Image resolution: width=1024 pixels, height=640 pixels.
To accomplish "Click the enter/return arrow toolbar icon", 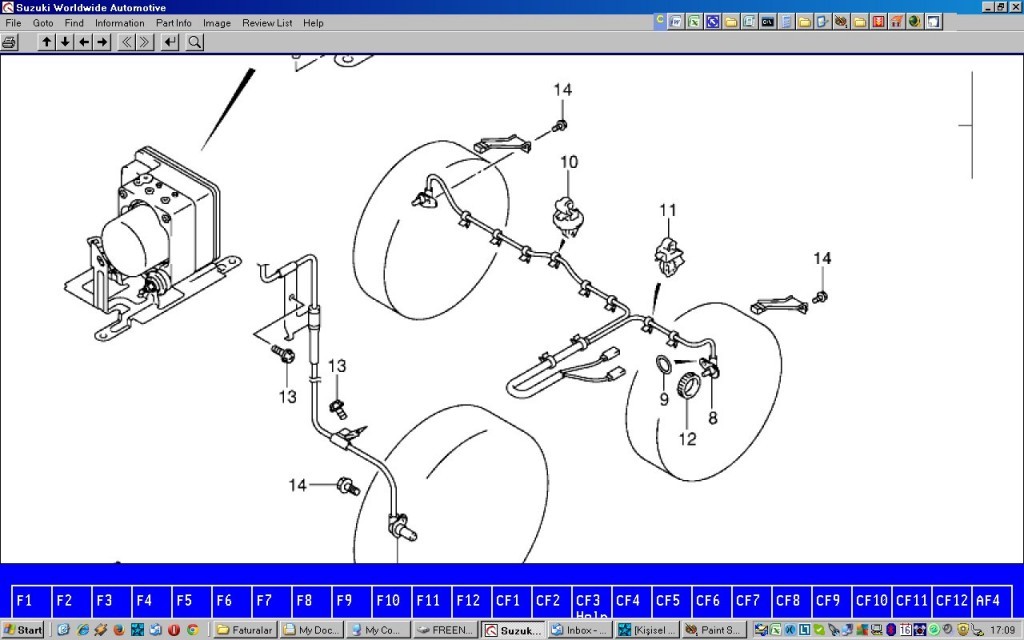I will point(170,42).
